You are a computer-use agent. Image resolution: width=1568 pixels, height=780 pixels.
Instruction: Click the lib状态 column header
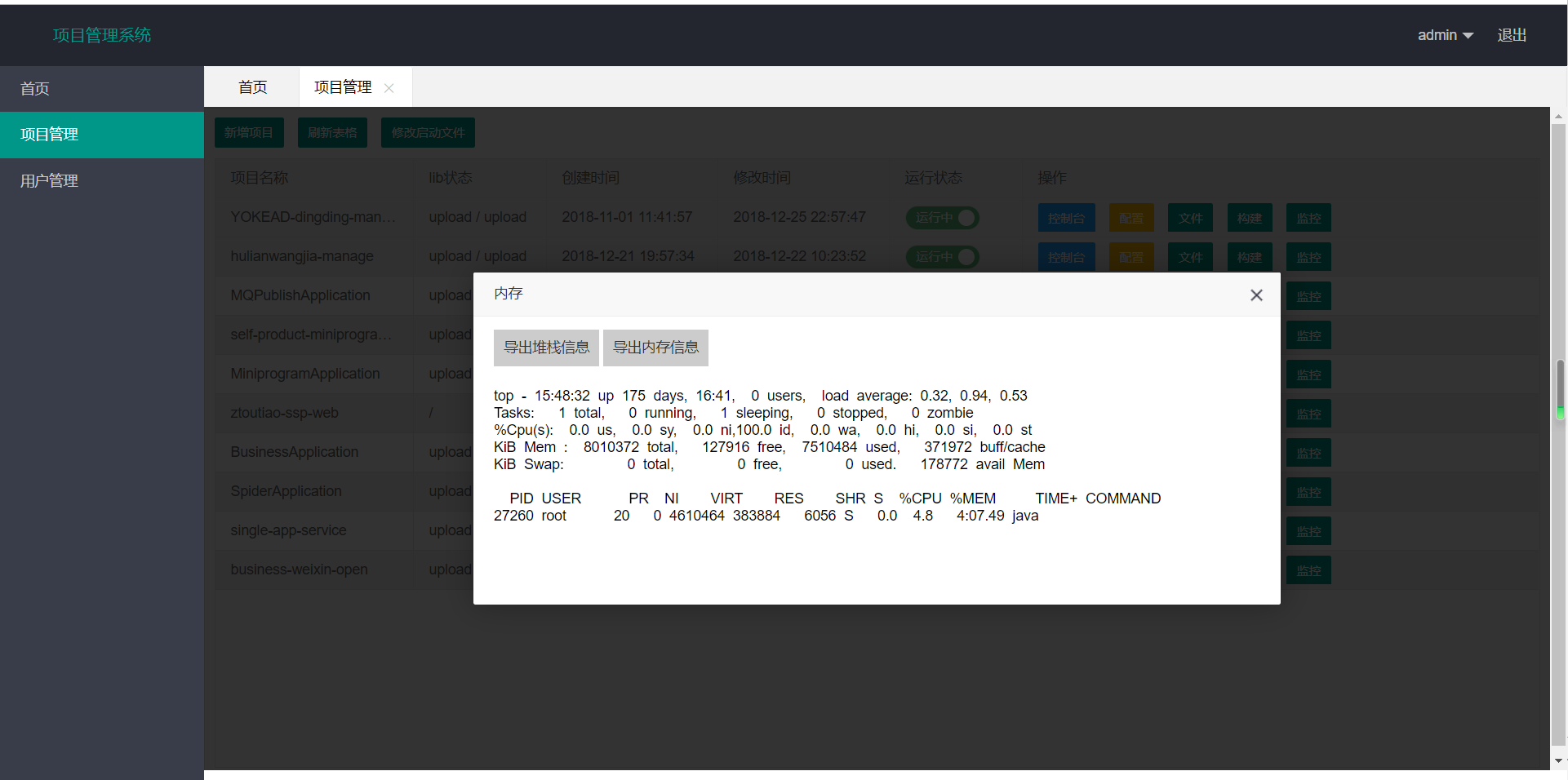451,178
